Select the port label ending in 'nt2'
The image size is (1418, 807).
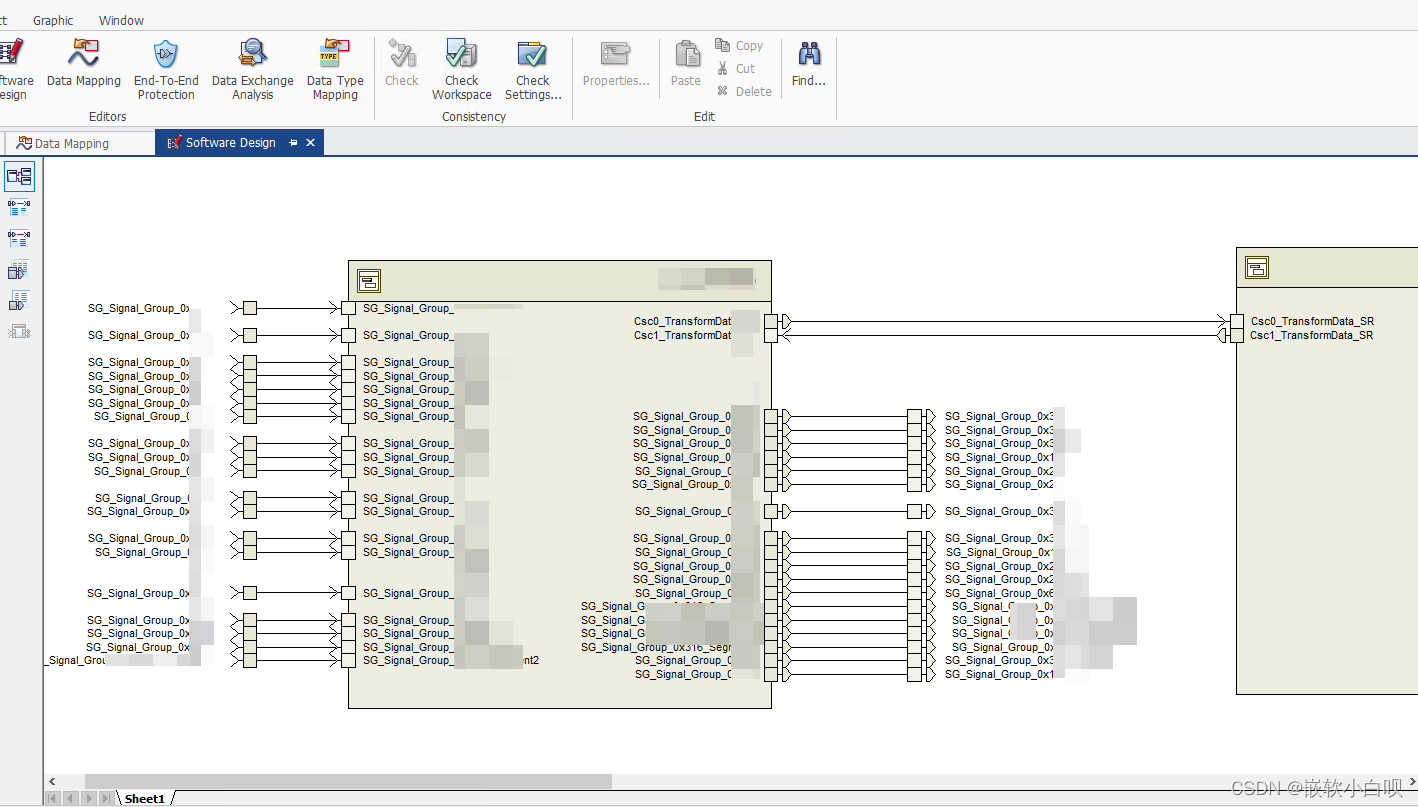[x=450, y=660]
